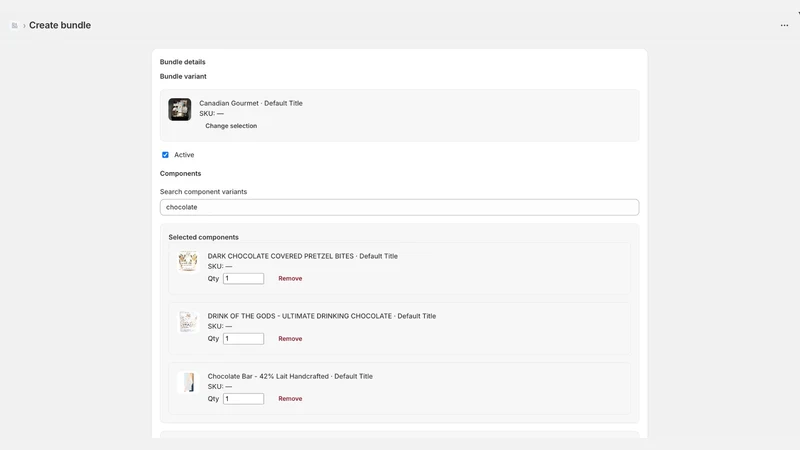
Task: Edit Qty for Chocolate Bar 42% Lait
Action: point(243,399)
